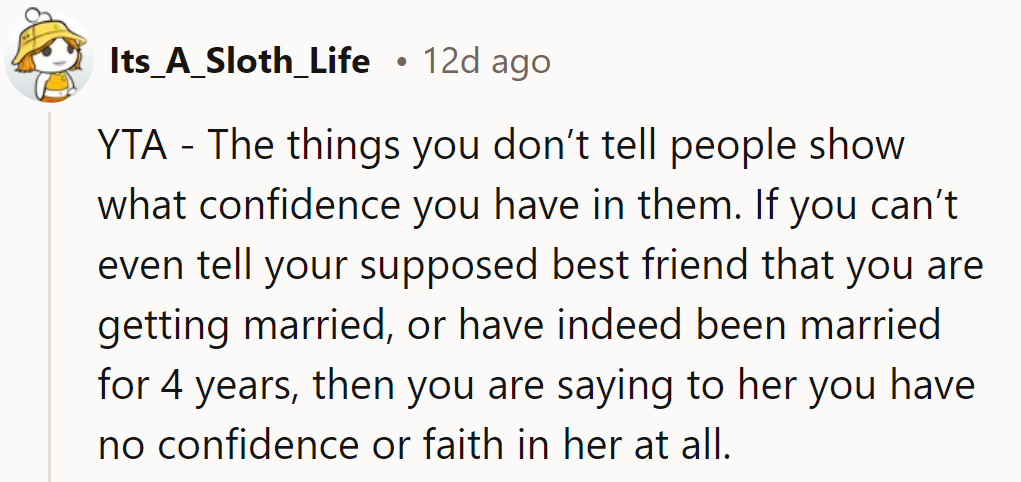Click the first comment line starting "YTA - The things"

click(500, 147)
